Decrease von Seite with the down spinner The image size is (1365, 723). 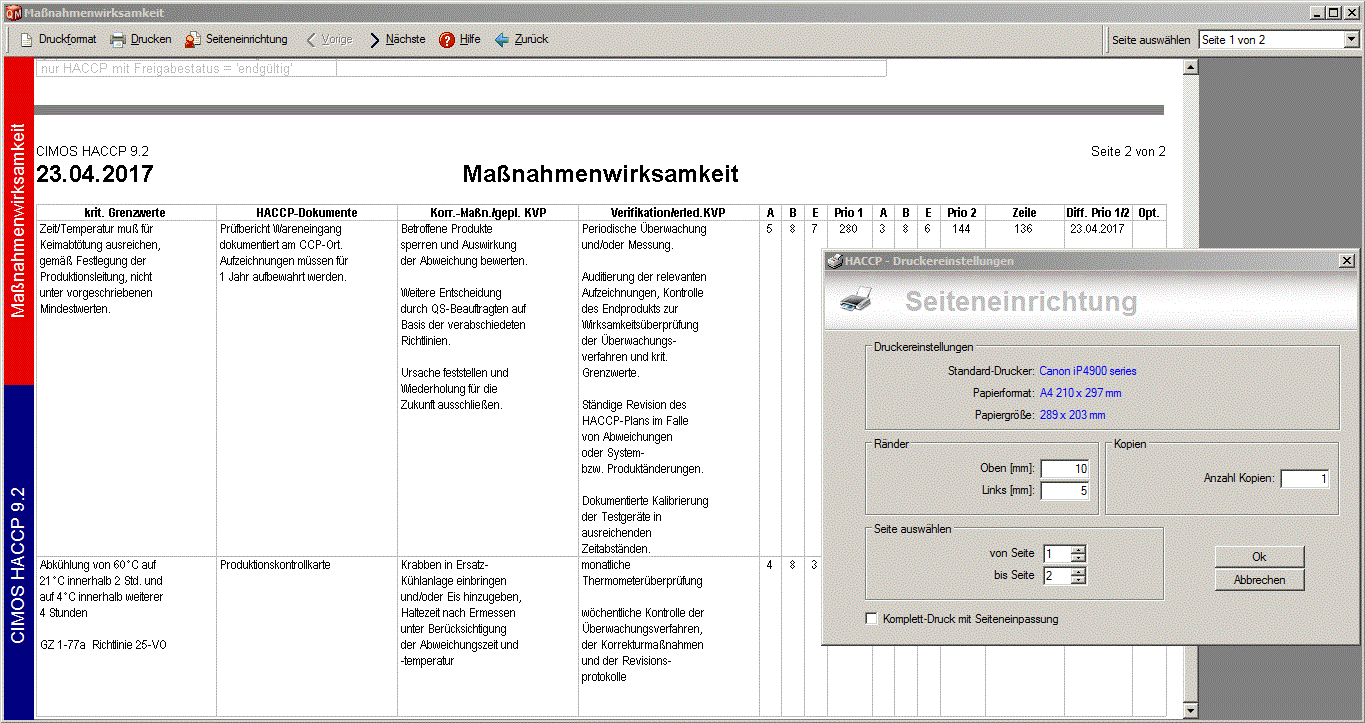[1078, 558]
